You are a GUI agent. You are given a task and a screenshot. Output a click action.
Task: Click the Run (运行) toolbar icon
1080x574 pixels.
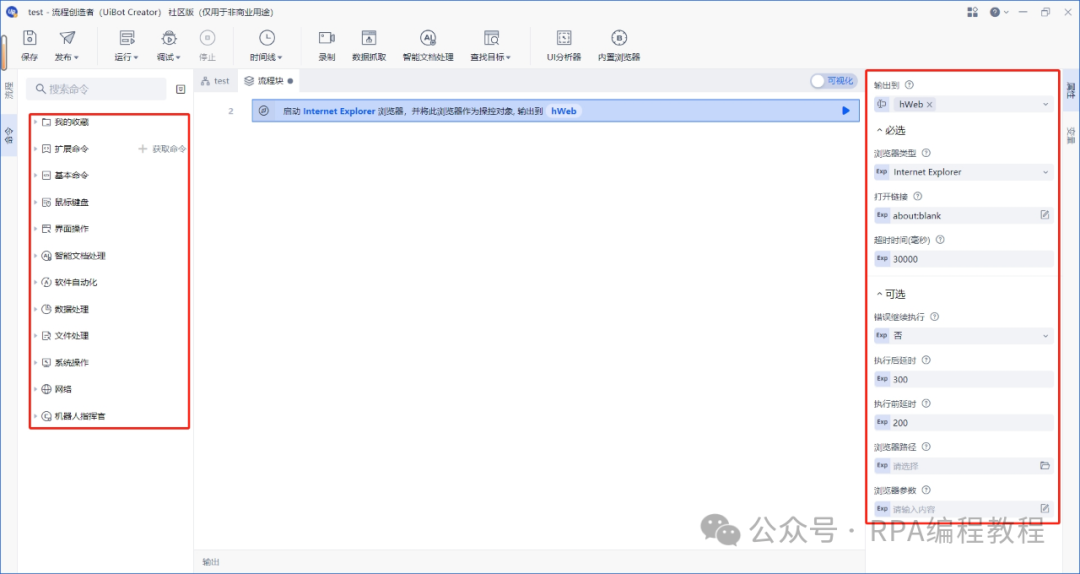[x=126, y=38]
